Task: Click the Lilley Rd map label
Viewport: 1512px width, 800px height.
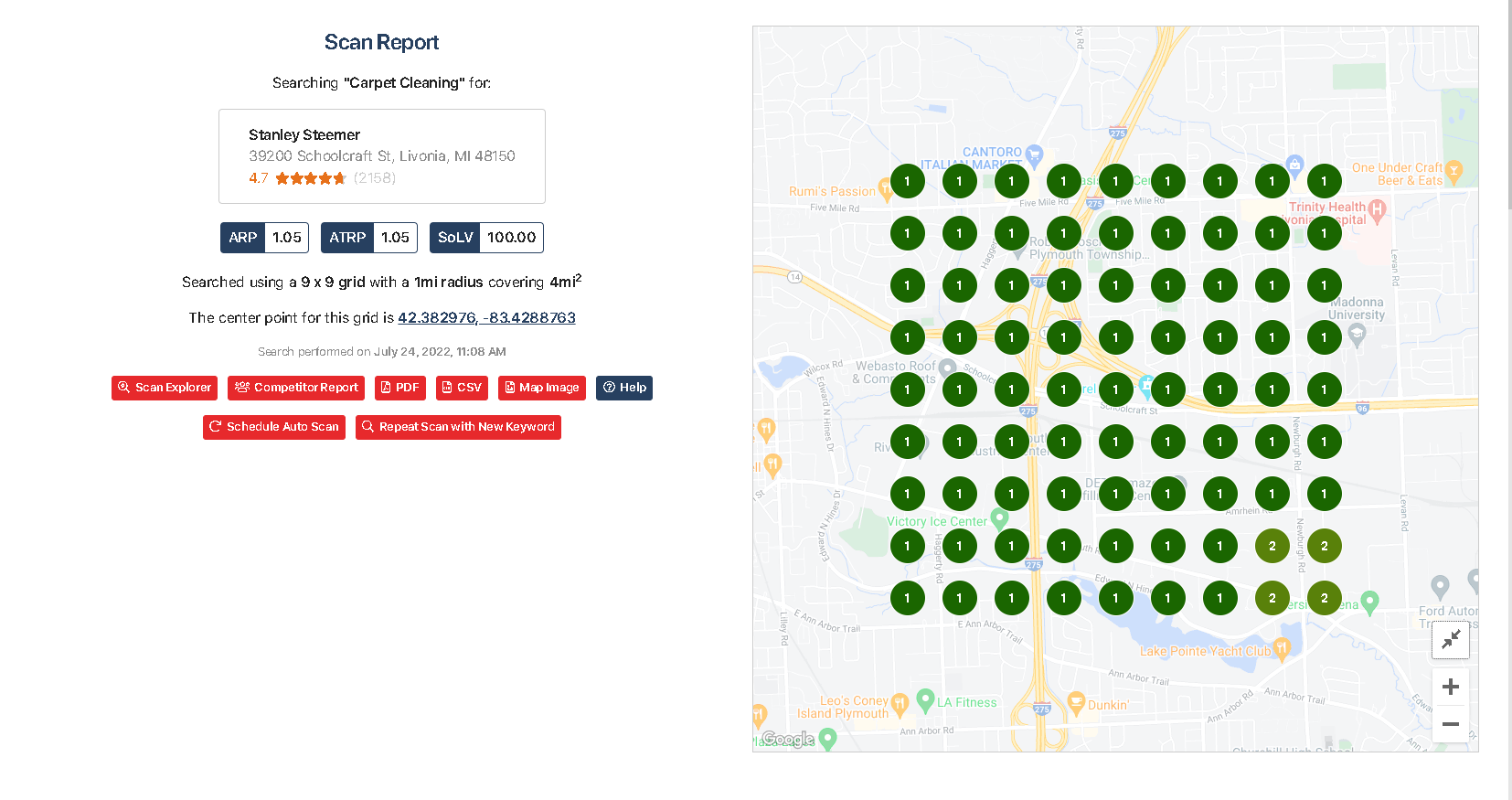Action: [783, 628]
